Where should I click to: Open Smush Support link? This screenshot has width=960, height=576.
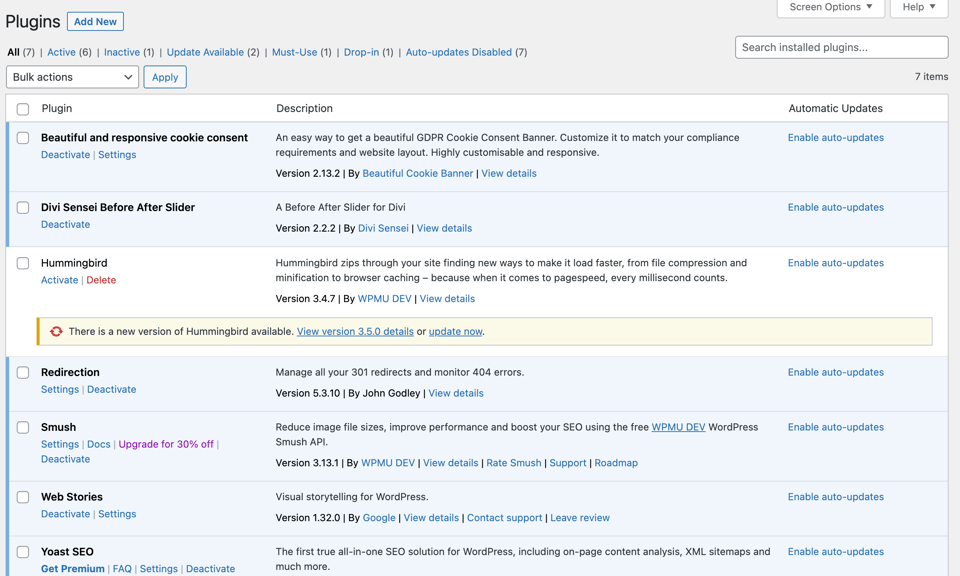coord(568,463)
